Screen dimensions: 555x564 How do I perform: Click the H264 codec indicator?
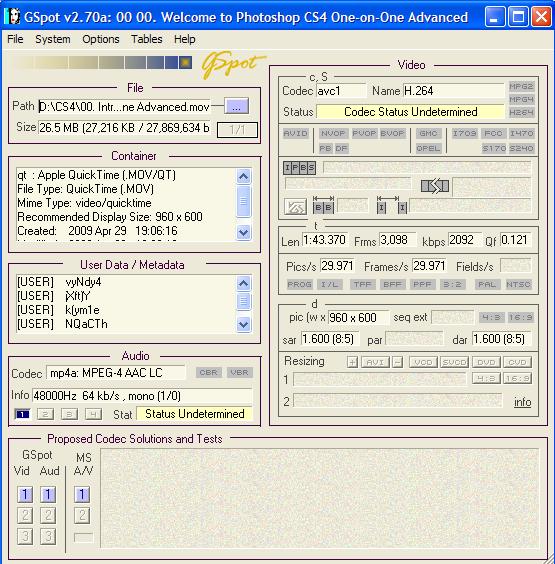point(521,113)
